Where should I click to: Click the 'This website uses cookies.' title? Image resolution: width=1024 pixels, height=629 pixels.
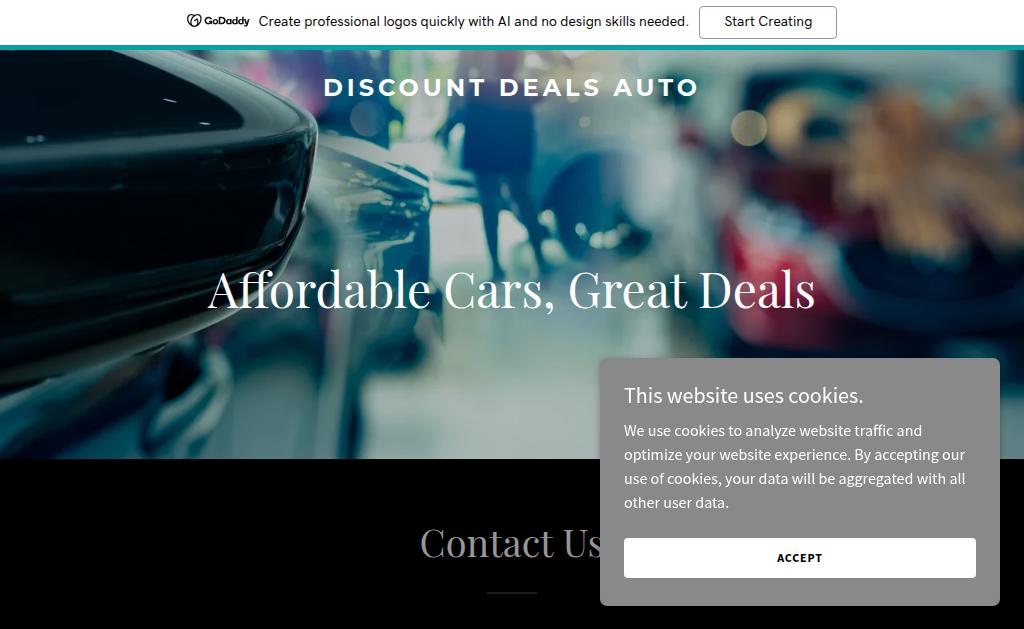click(743, 396)
